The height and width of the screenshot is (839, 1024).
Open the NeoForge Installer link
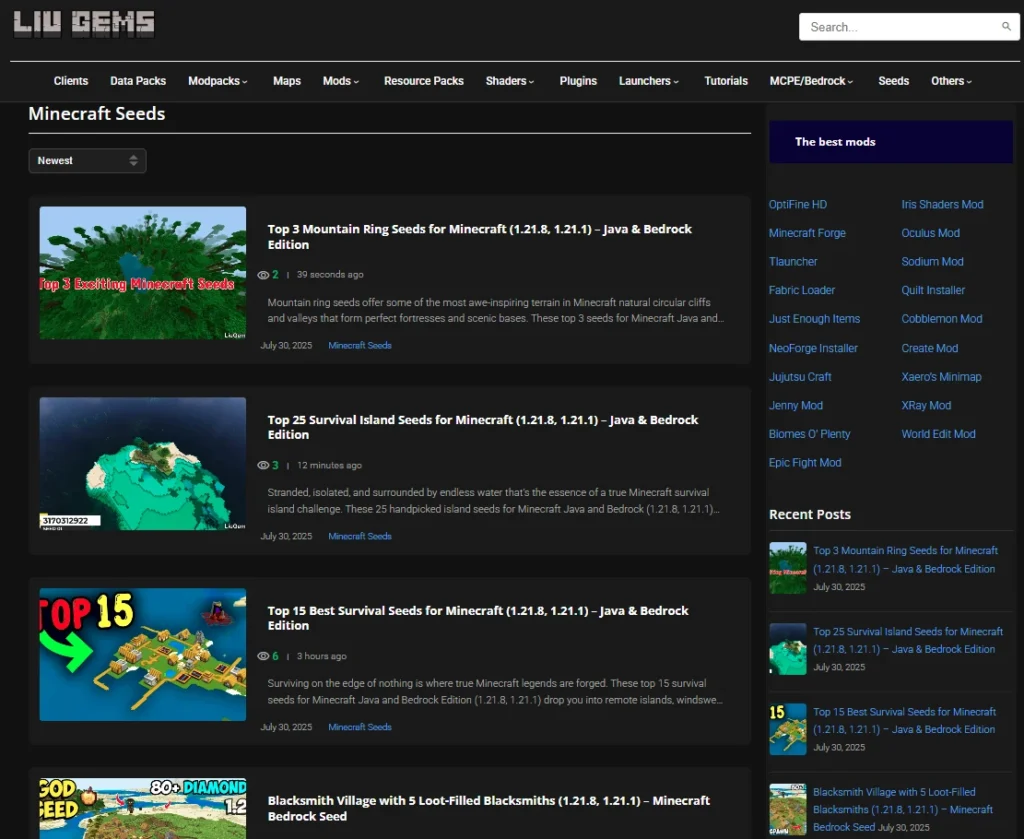(x=813, y=349)
